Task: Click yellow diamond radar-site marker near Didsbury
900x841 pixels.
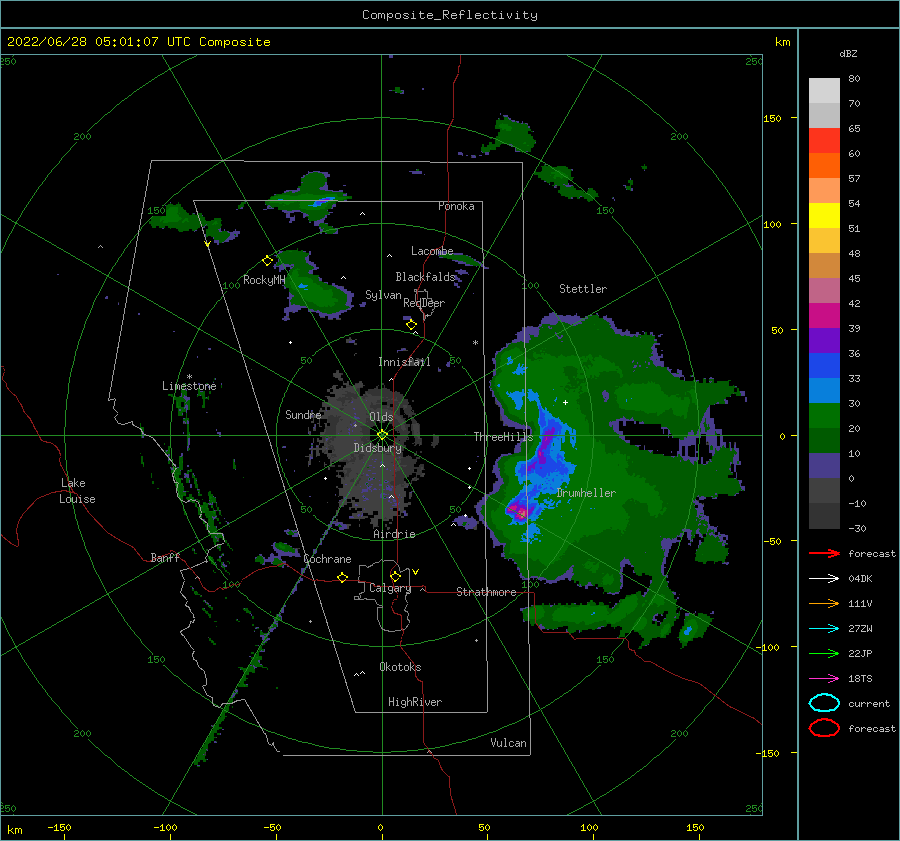Action: point(382,435)
